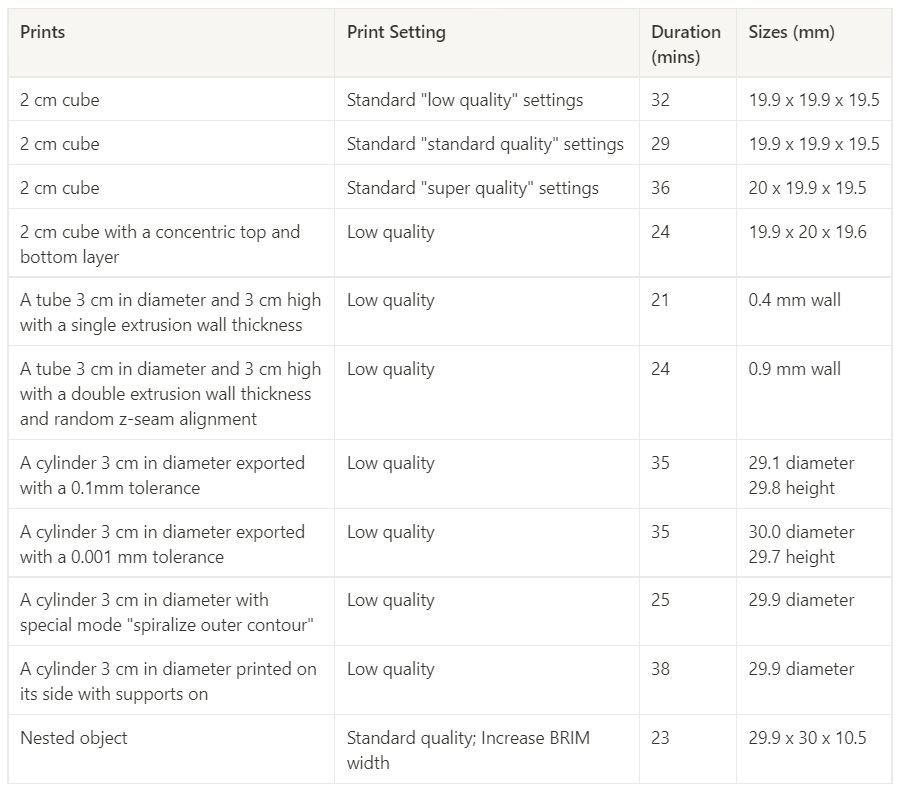This screenshot has width=899, height=791.
Task: Click the Standard "low quality" settings cell
Action: 464,100
